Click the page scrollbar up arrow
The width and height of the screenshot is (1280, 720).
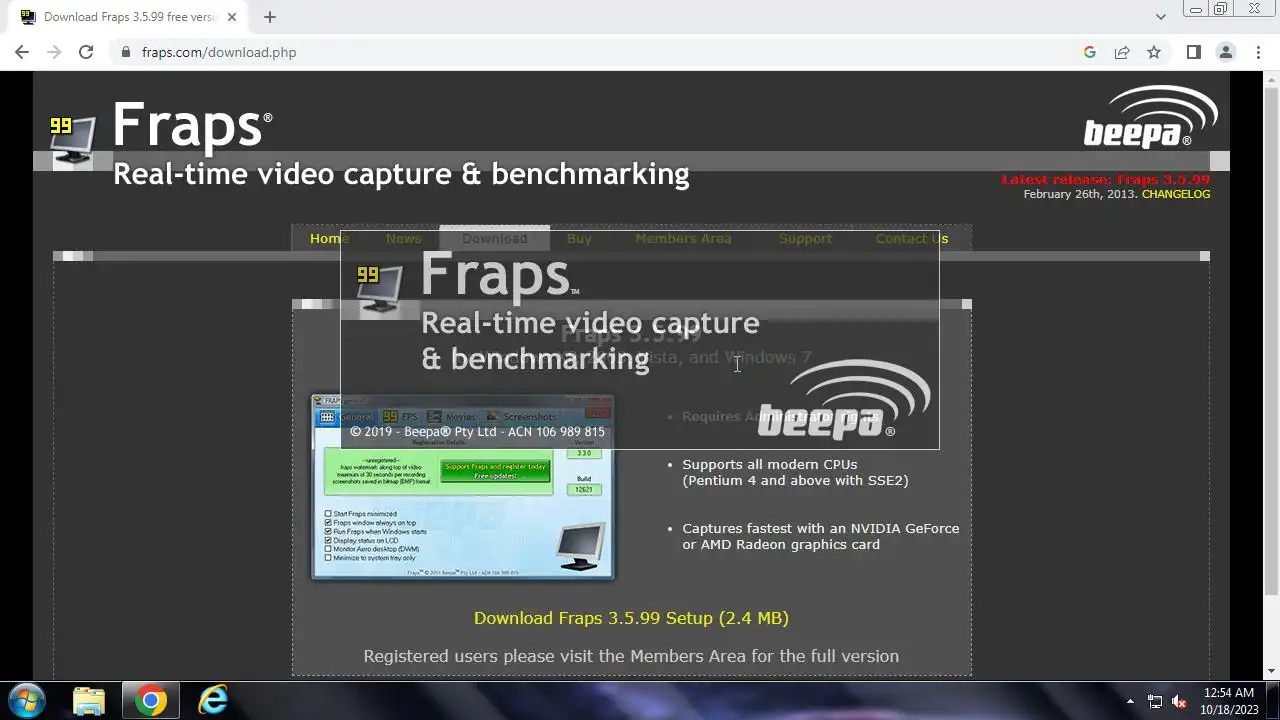point(1271,79)
